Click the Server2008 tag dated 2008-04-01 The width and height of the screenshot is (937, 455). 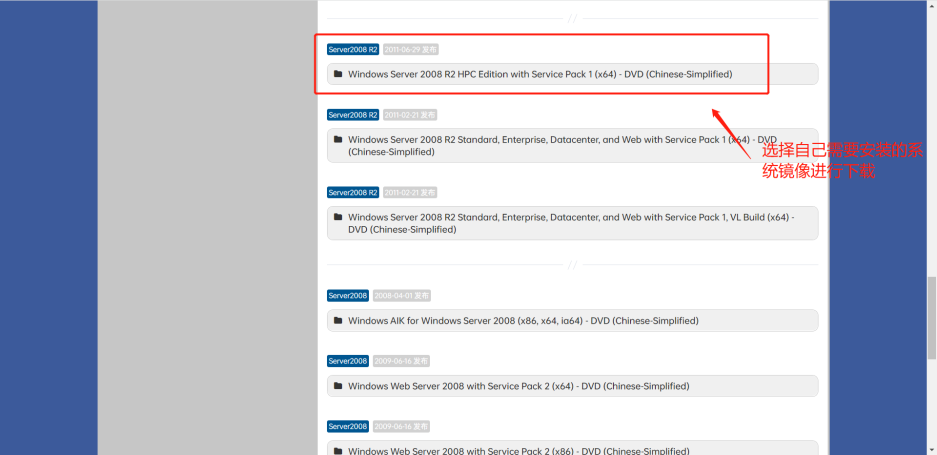click(348, 295)
